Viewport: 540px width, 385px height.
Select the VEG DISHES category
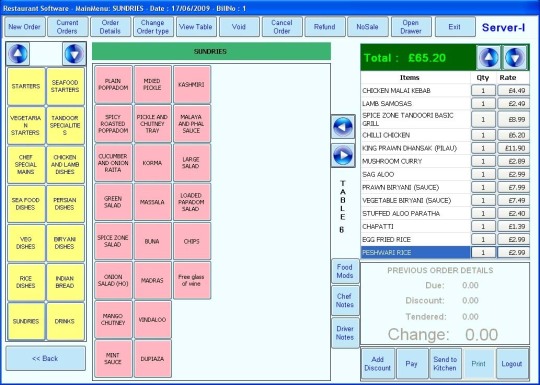(26, 243)
